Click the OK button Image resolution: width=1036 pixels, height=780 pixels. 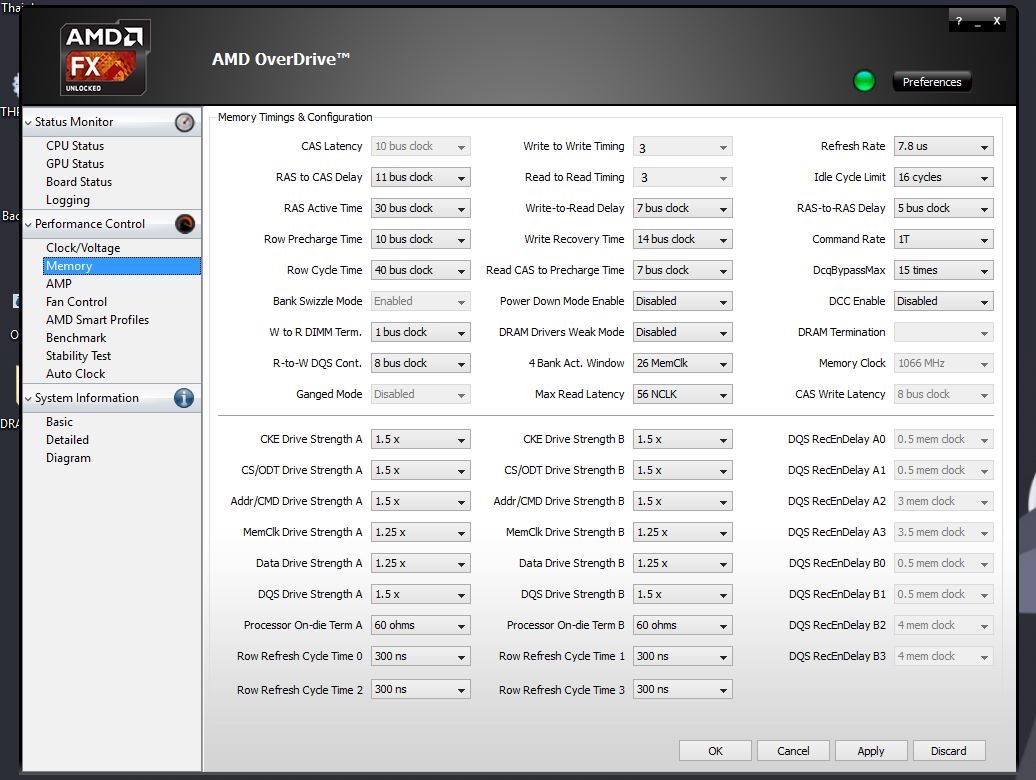(x=715, y=751)
